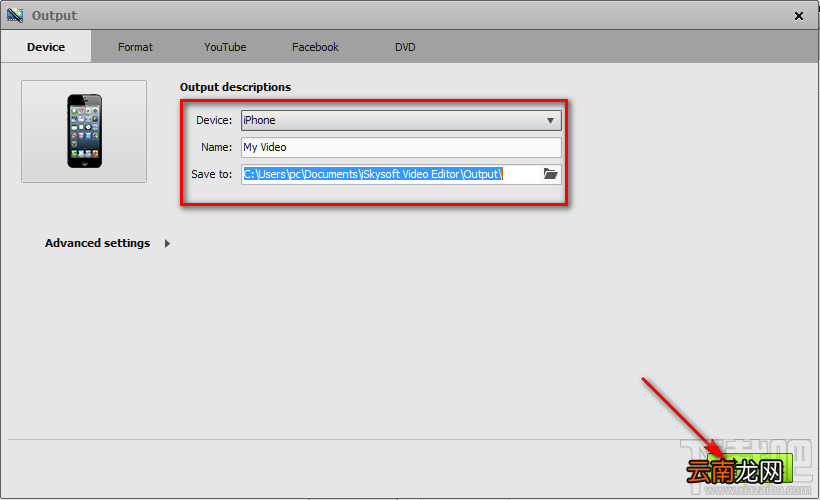Image resolution: width=820 pixels, height=500 pixels.
Task: Open the Format tab
Action: [135, 47]
